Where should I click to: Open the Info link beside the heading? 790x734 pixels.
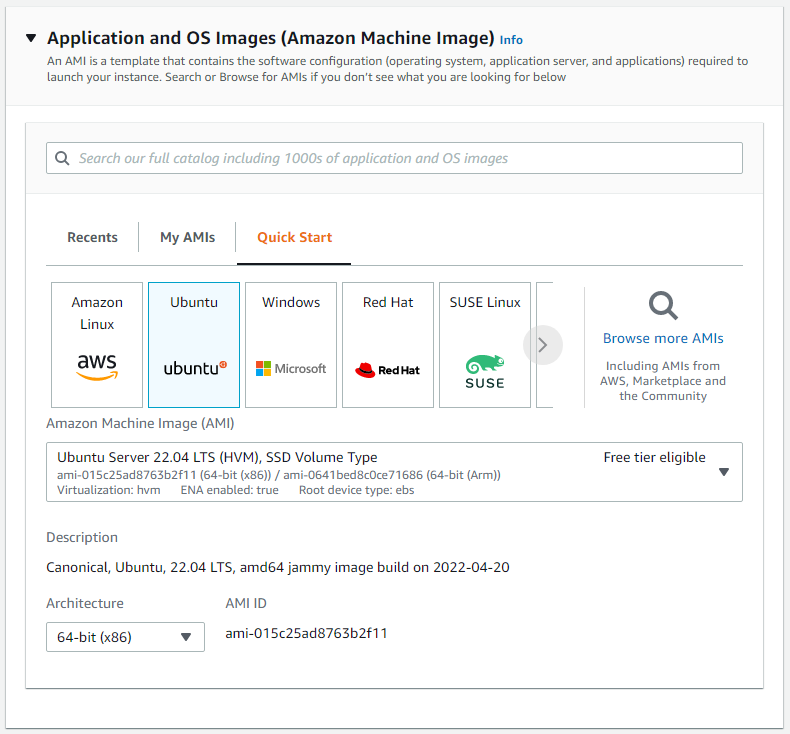click(x=511, y=40)
